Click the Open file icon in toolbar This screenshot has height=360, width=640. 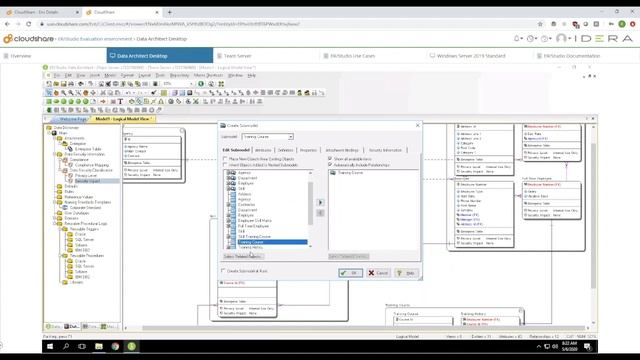tap(56, 84)
